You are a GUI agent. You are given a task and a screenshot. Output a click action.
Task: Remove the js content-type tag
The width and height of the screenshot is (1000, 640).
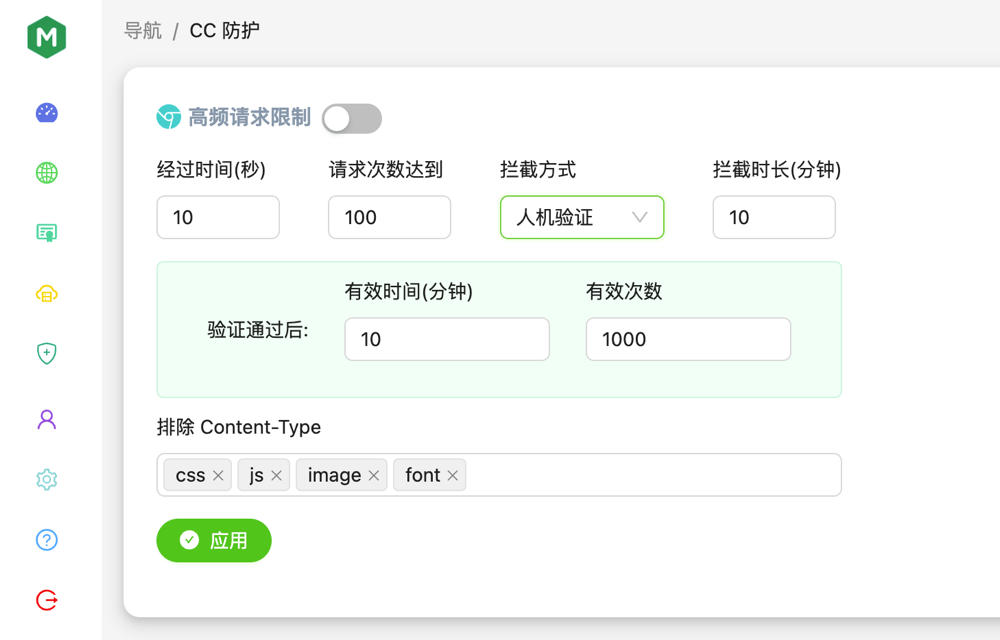(276, 476)
